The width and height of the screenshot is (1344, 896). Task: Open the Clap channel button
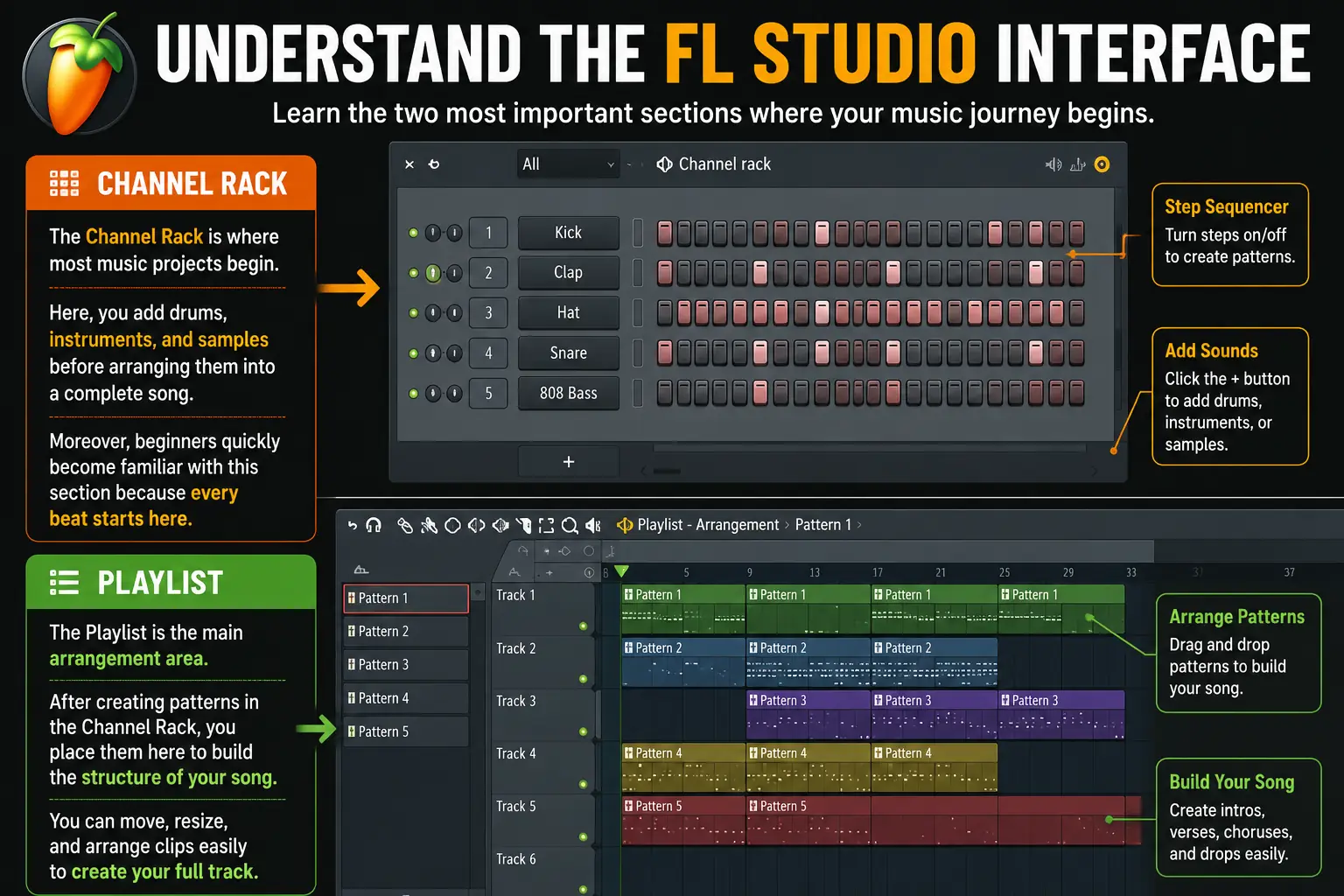pos(569,273)
